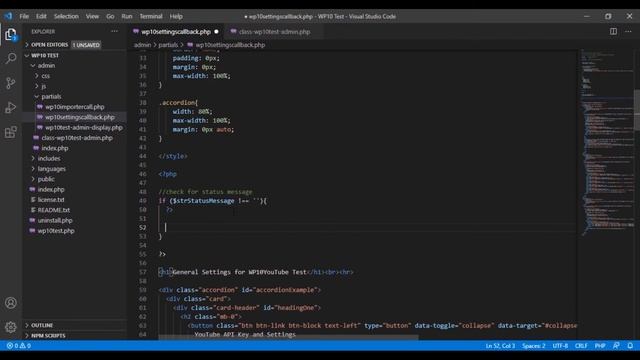Click the code minimap
This screenshot has width=640, height=360.
(606, 143)
